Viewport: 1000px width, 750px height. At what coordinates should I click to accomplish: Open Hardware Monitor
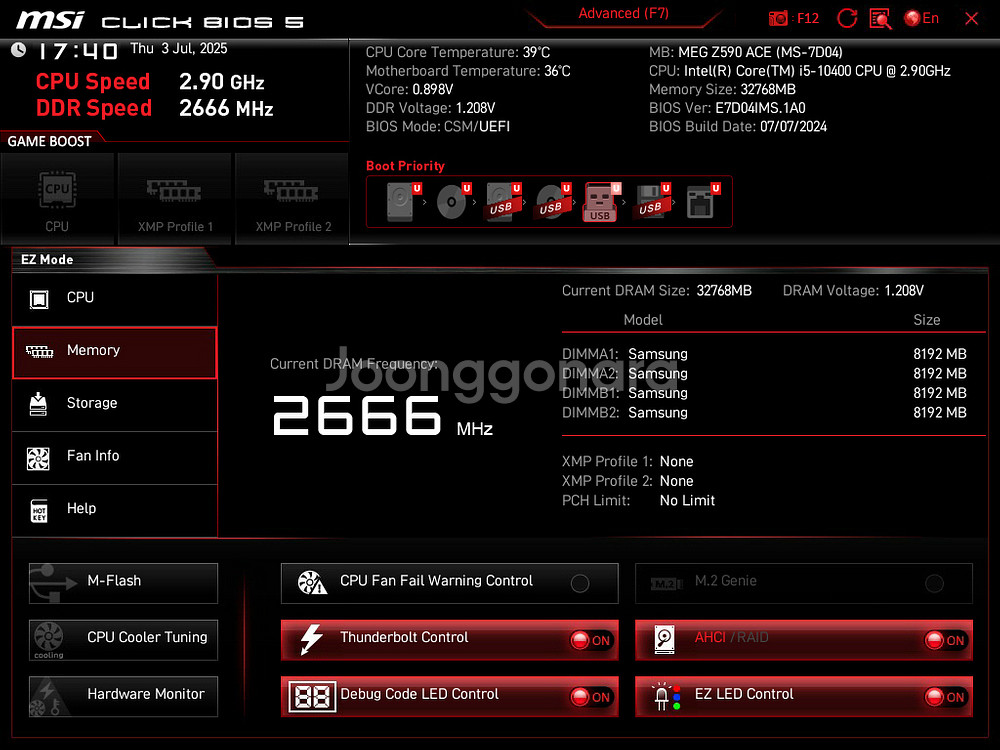click(123, 696)
